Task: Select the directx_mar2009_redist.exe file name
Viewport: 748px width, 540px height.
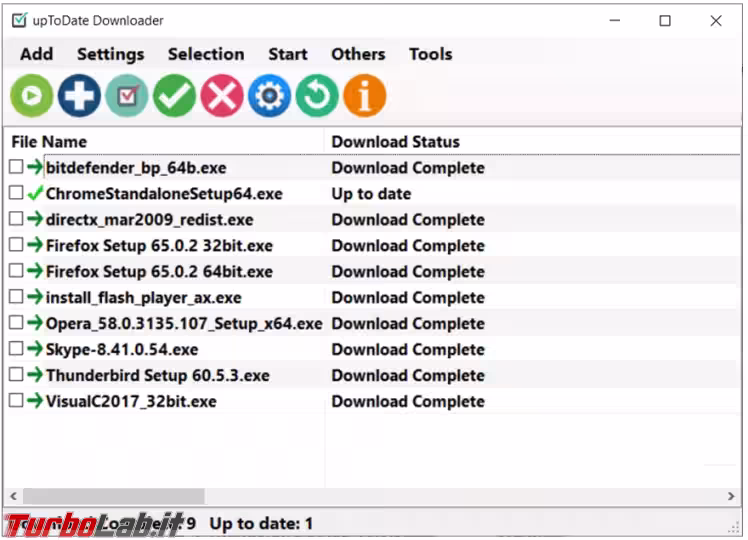Action: 149,220
